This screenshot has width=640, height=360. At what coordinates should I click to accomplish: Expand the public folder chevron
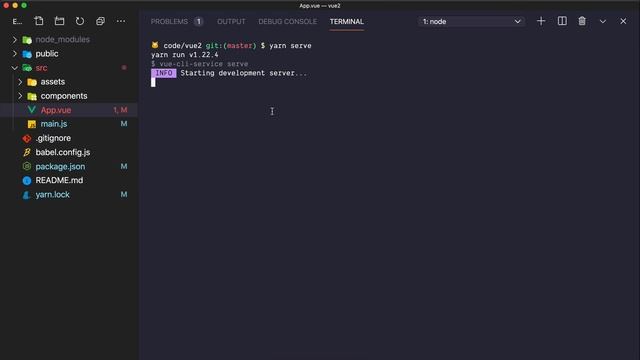[15, 54]
